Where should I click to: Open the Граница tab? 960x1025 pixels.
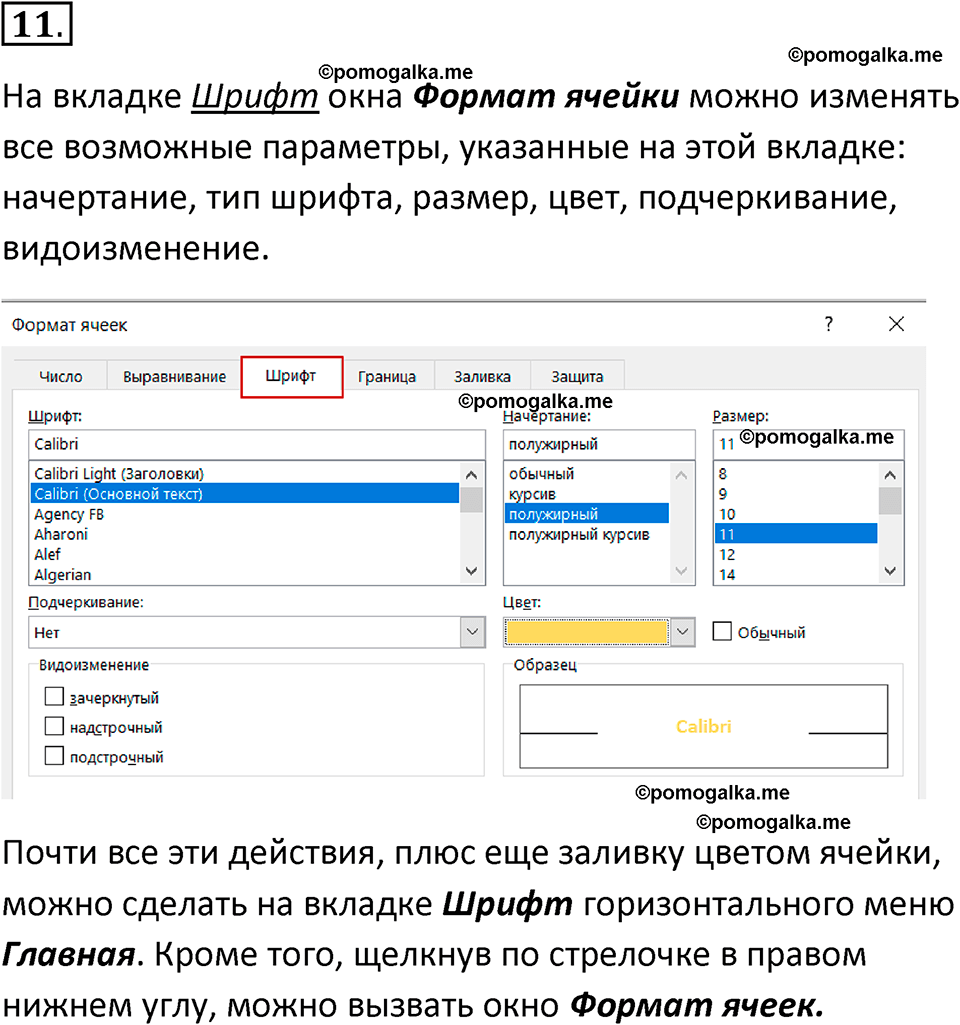[387, 377]
